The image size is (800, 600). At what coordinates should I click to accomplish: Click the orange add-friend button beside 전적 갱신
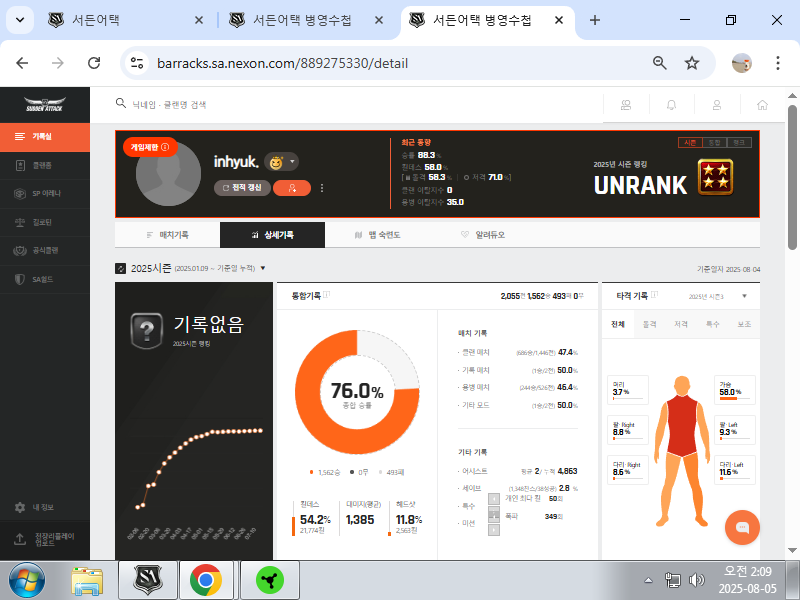292,188
